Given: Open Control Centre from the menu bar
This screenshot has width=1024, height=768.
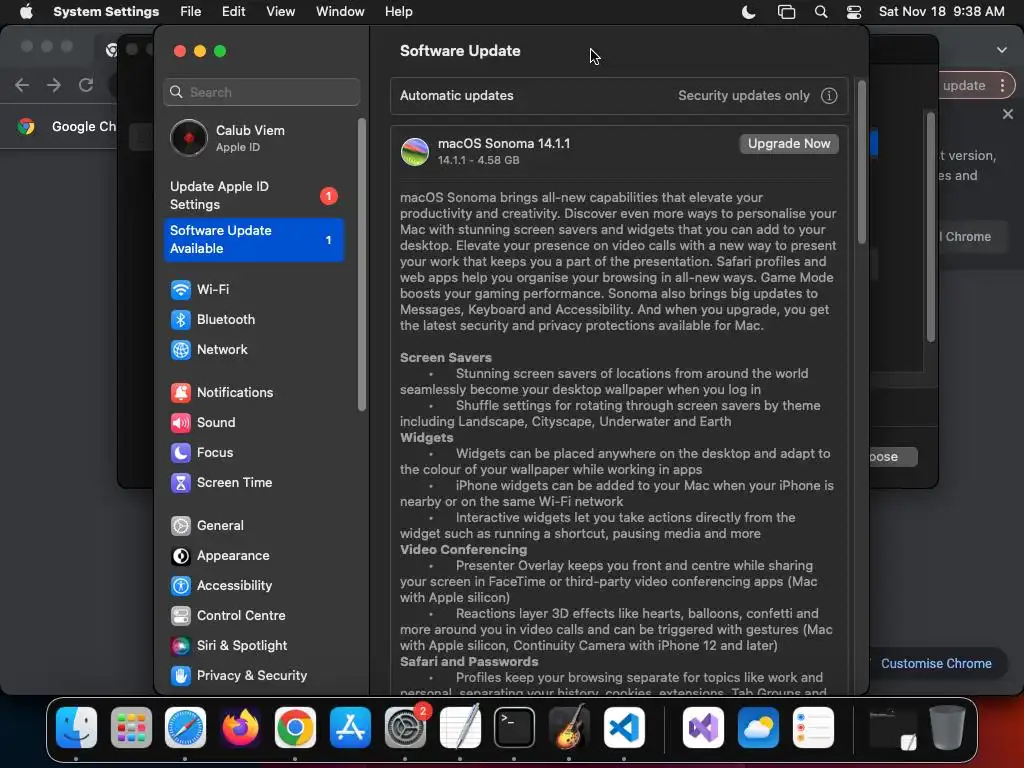Looking at the screenshot, I should 854,12.
